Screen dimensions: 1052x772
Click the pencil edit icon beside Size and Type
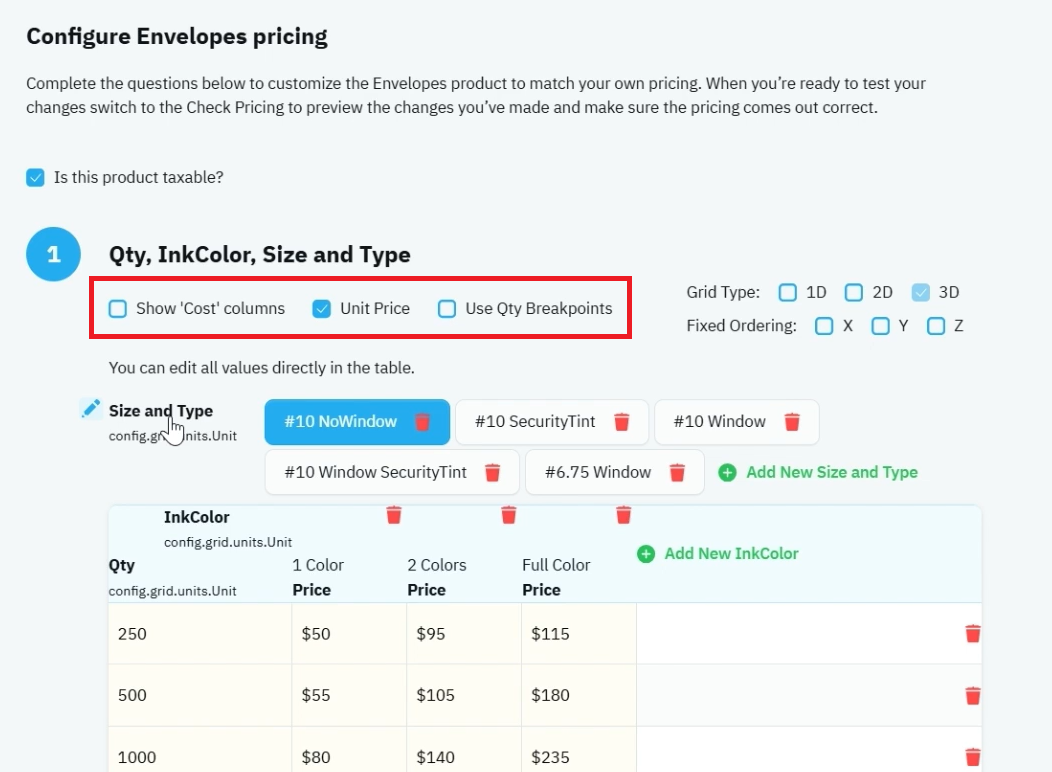coord(90,408)
